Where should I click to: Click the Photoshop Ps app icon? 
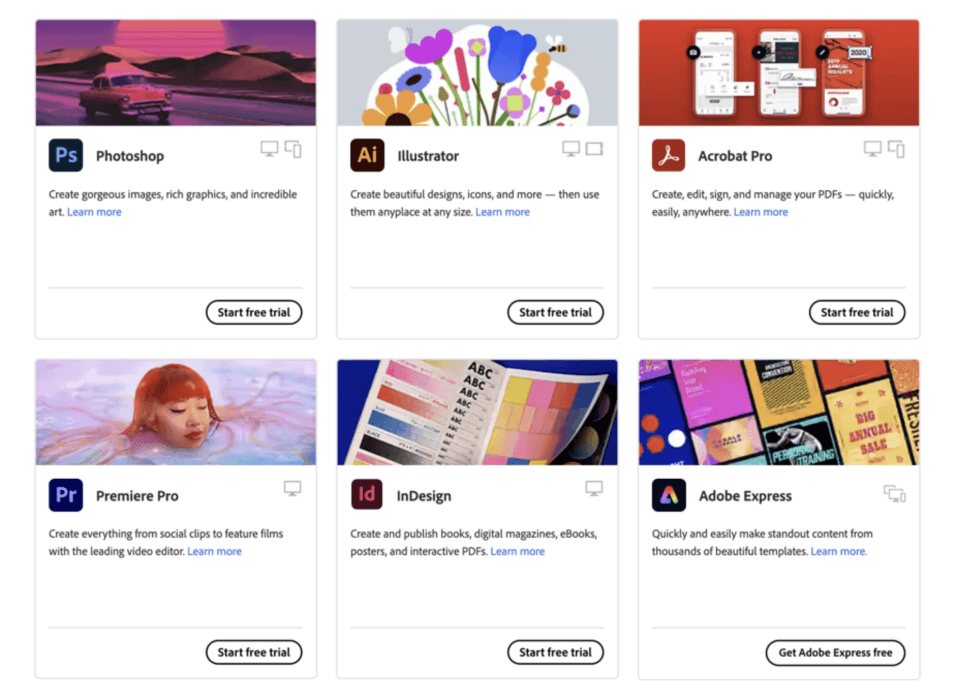(66, 156)
